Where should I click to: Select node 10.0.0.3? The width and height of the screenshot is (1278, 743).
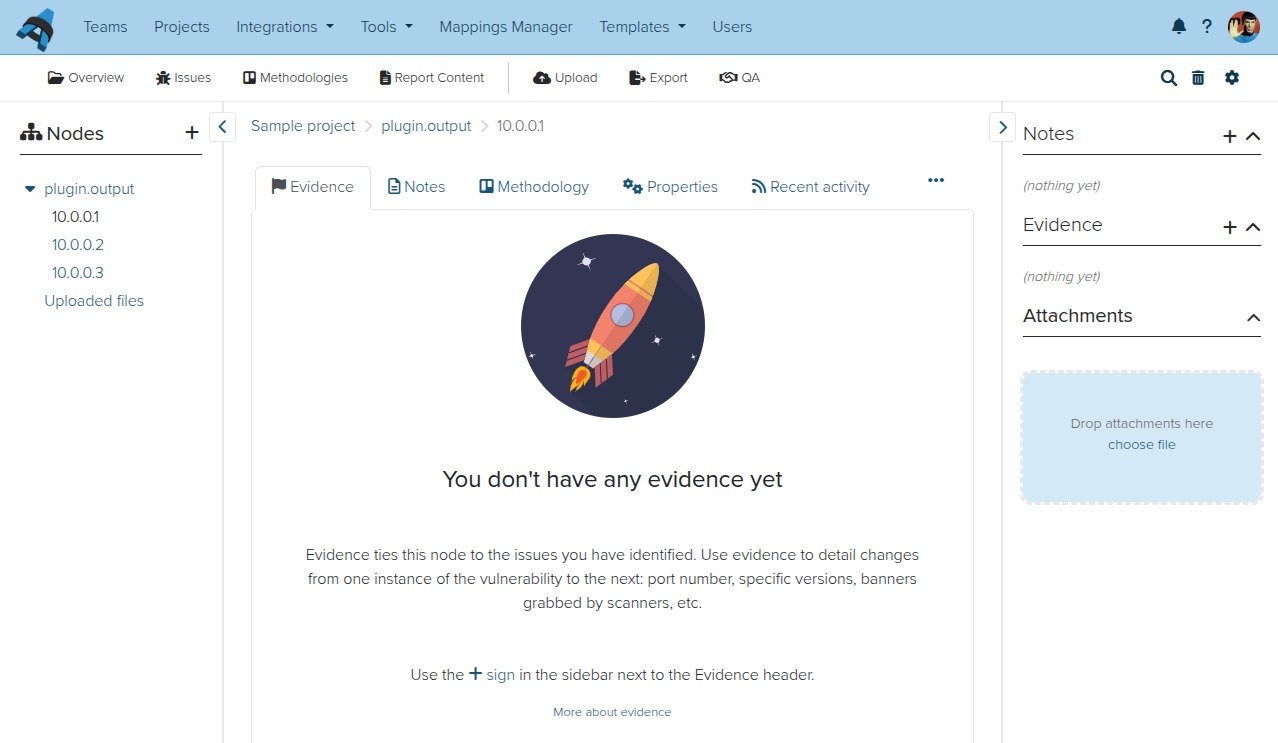[78, 273]
